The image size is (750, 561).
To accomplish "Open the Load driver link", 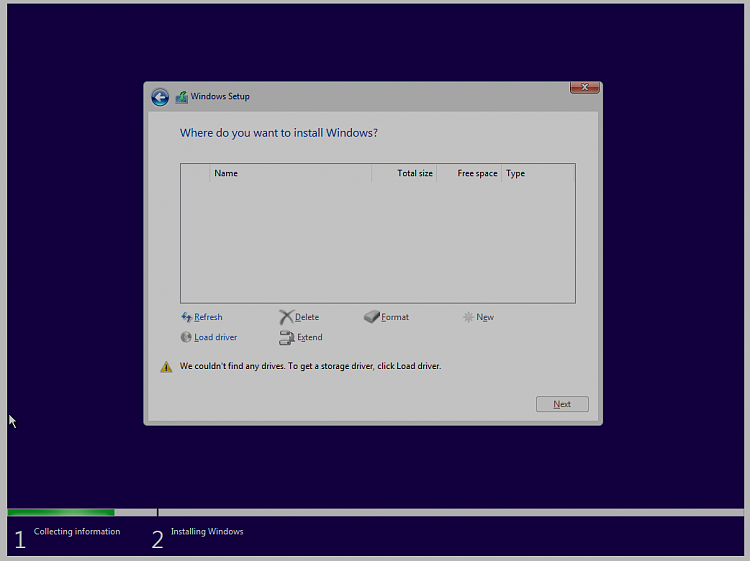I will coord(215,337).
